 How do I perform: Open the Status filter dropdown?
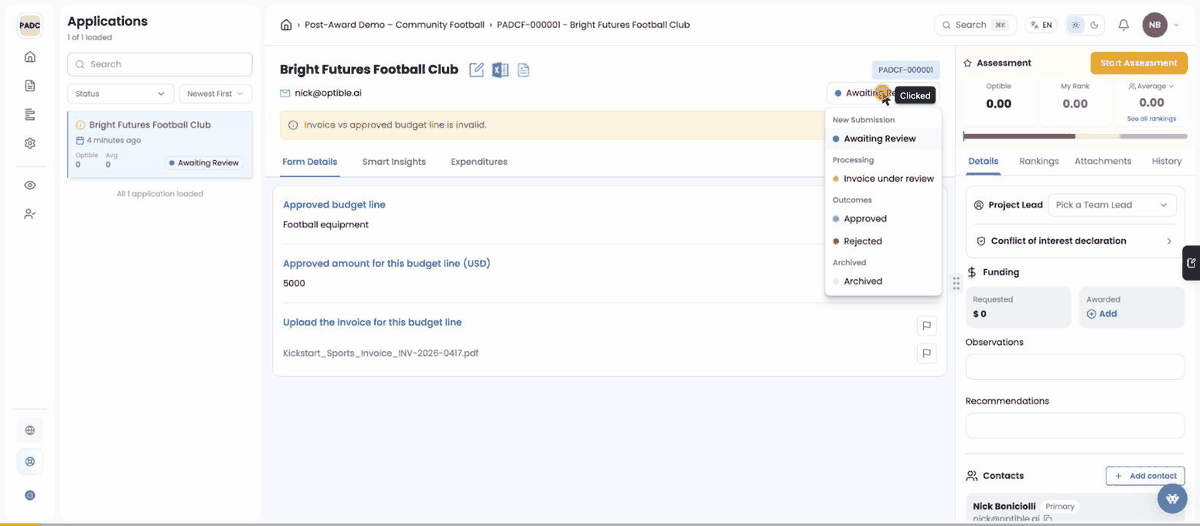pos(121,94)
